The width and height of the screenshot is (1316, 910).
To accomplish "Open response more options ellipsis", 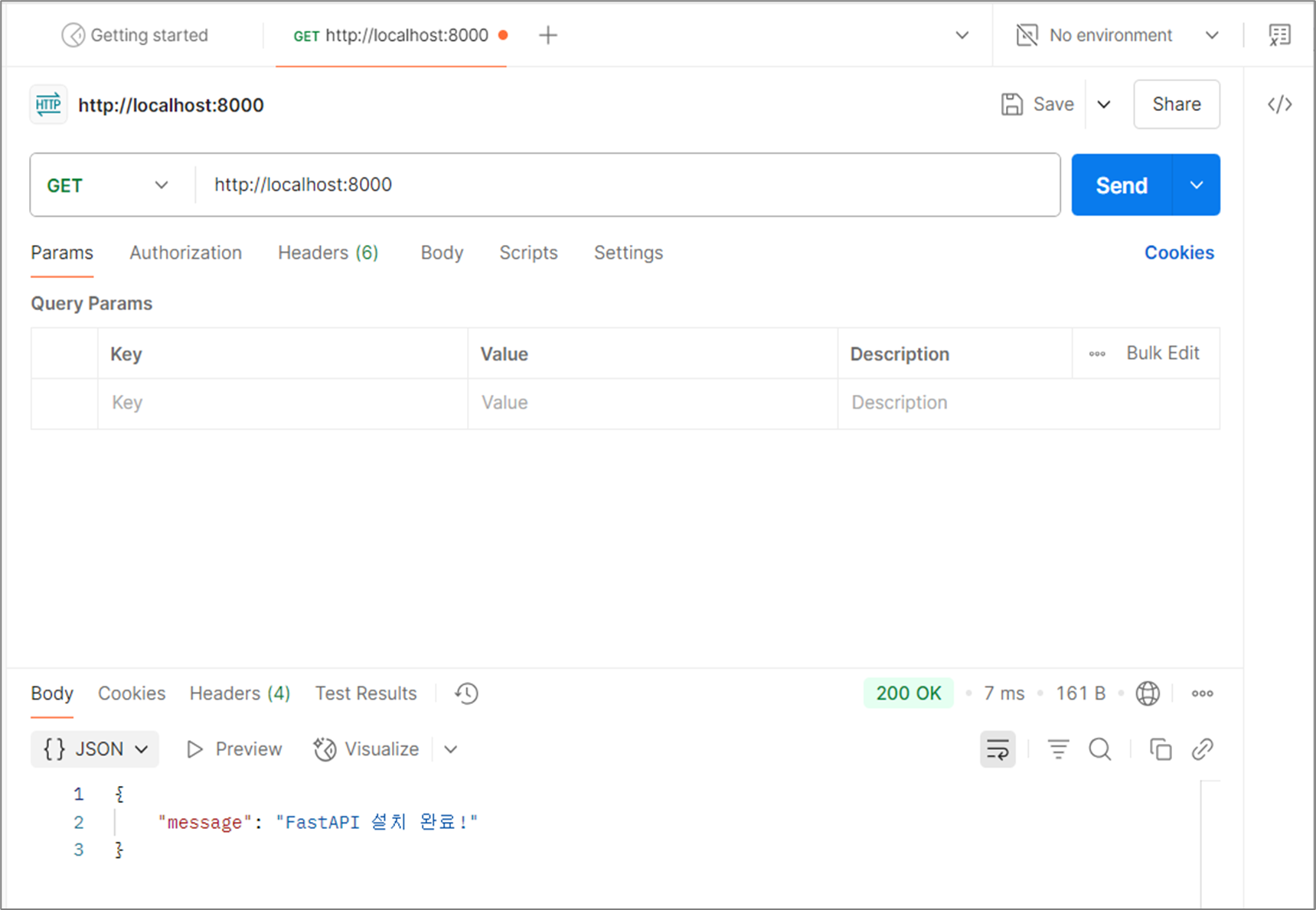I will point(1202,693).
